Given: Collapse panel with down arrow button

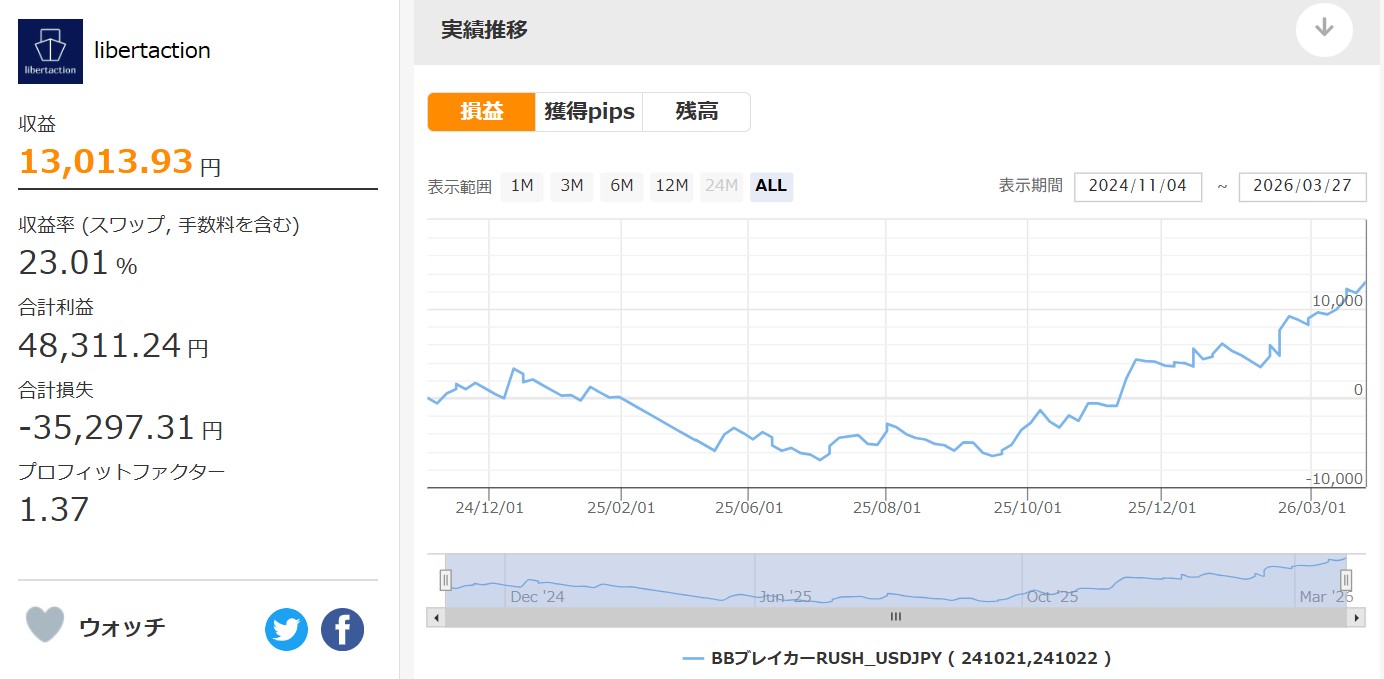Looking at the screenshot, I should tap(1324, 28).
